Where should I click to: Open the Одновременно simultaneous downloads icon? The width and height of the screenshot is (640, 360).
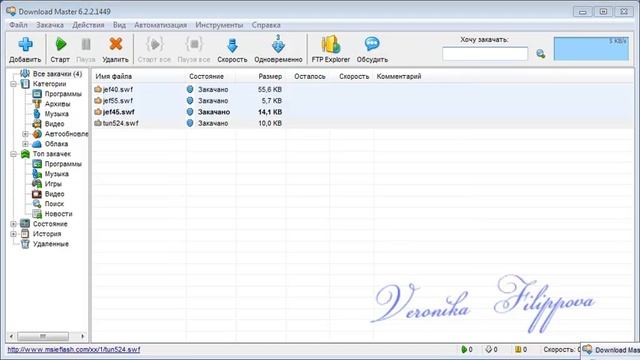coord(278,44)
